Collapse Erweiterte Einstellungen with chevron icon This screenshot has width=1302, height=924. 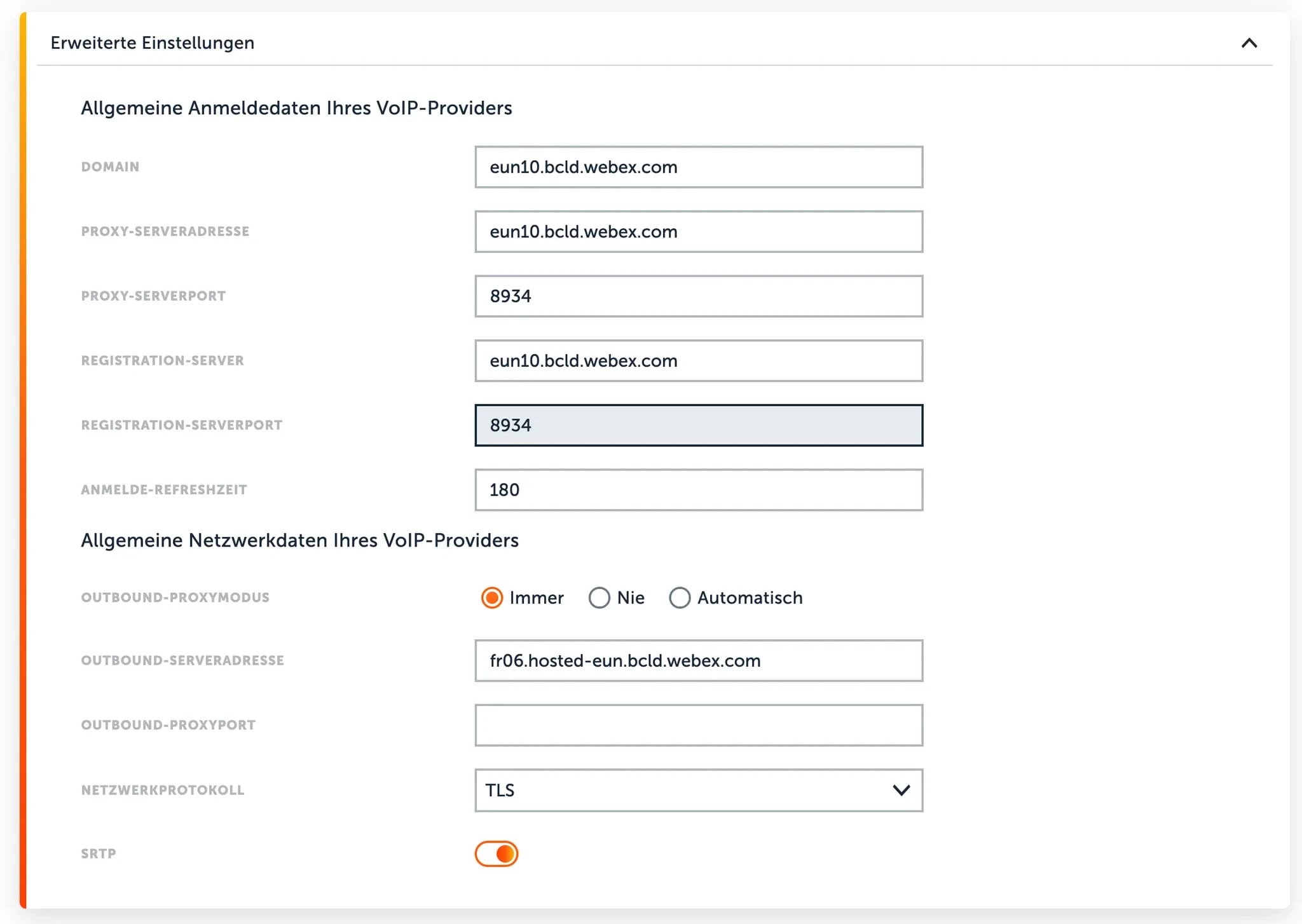[x=1249, y=43]
